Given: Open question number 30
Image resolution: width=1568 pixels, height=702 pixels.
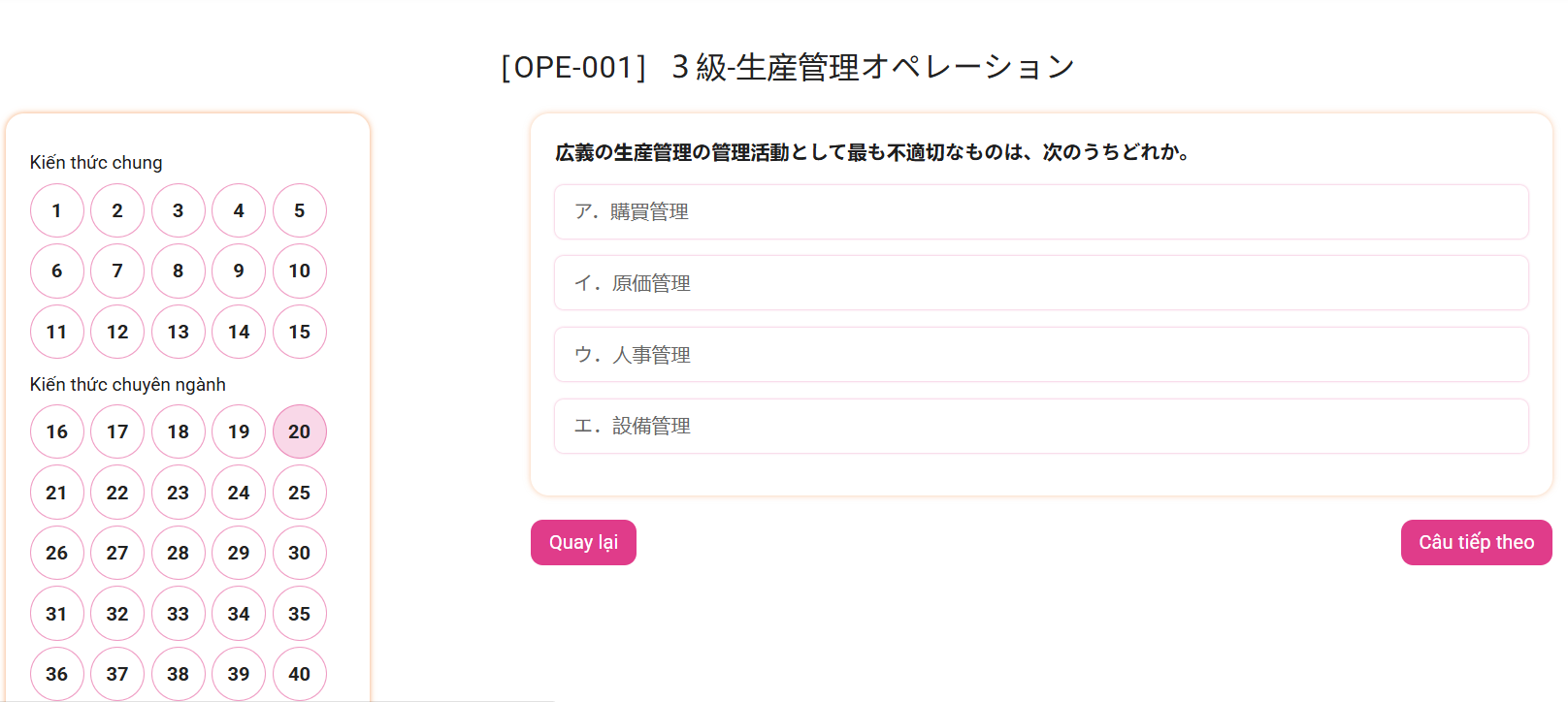Looking at the screenshot, I should pyautogui.click(x=300, y=553).
